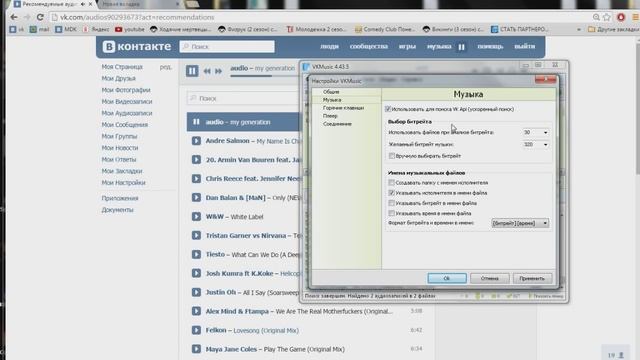The width and height of the screenshot is (640, 360).
Task: Focus the VK header Поиск field
Action: [x=227, y=47]
